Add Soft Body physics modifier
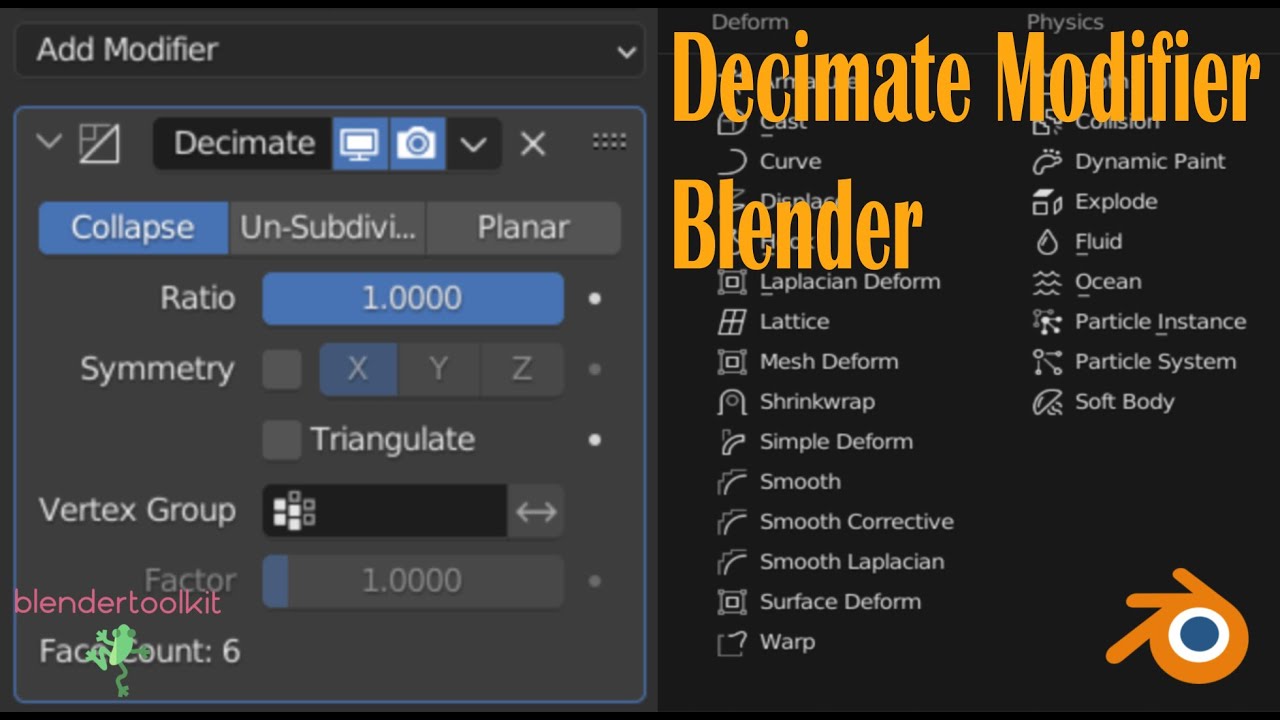 tap(1124, 402)
